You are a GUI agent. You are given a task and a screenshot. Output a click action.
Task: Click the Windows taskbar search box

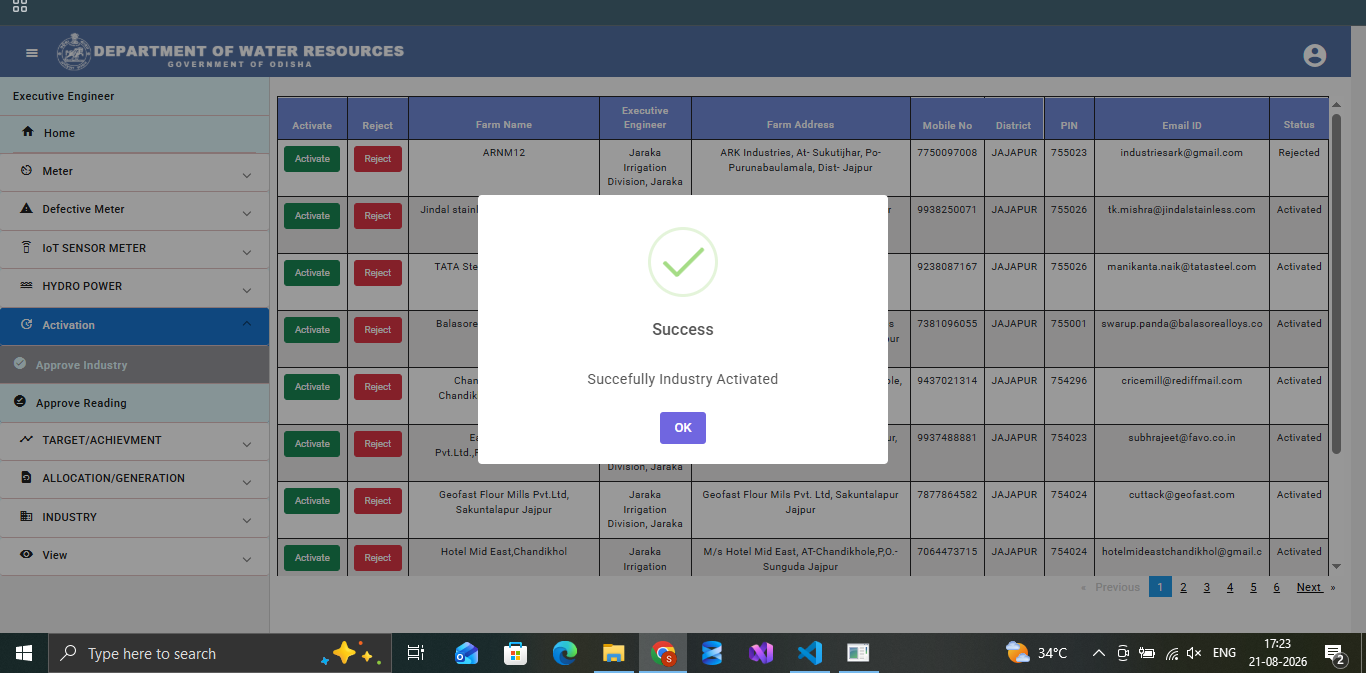(x=219, y=653)
